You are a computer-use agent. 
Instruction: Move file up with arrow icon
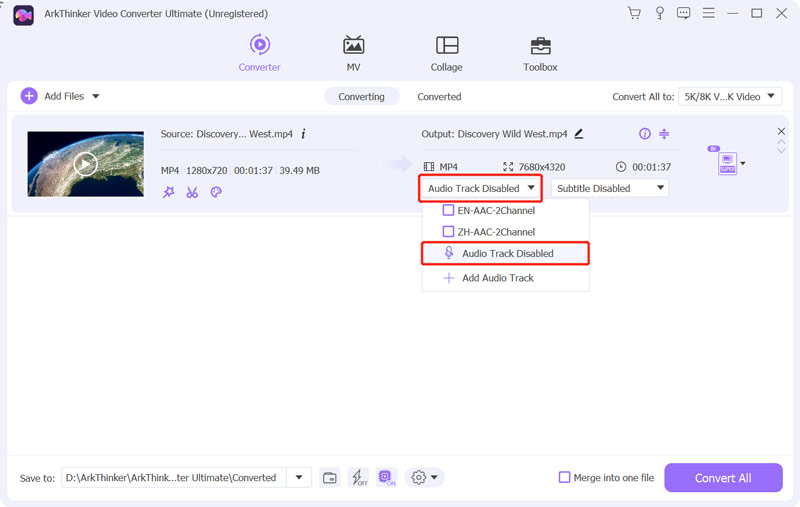coord(781,142)
